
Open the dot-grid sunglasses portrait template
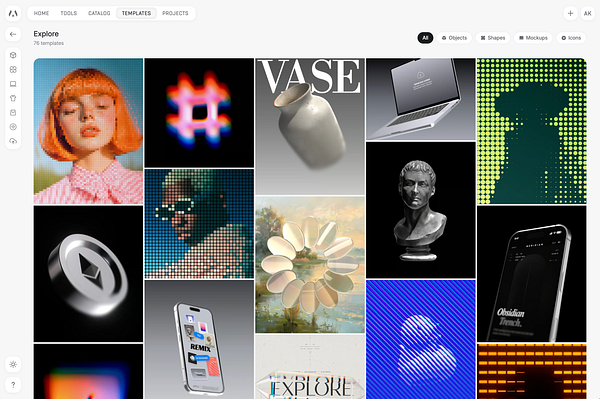coord(199,223)
